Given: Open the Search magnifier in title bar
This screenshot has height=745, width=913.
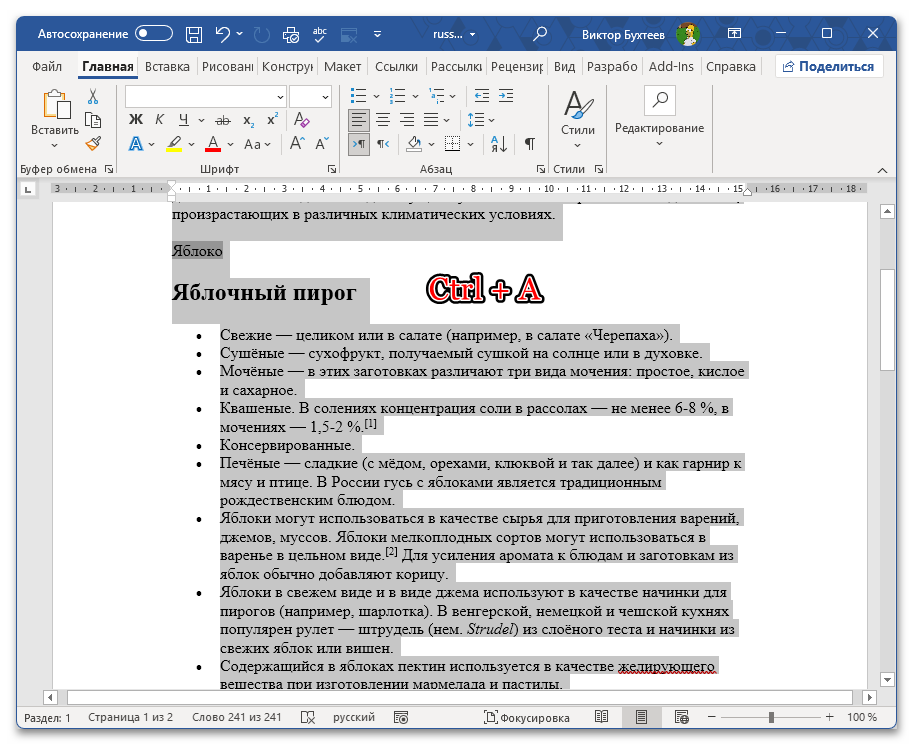Looking at the screenshot, I should point(540,34).
